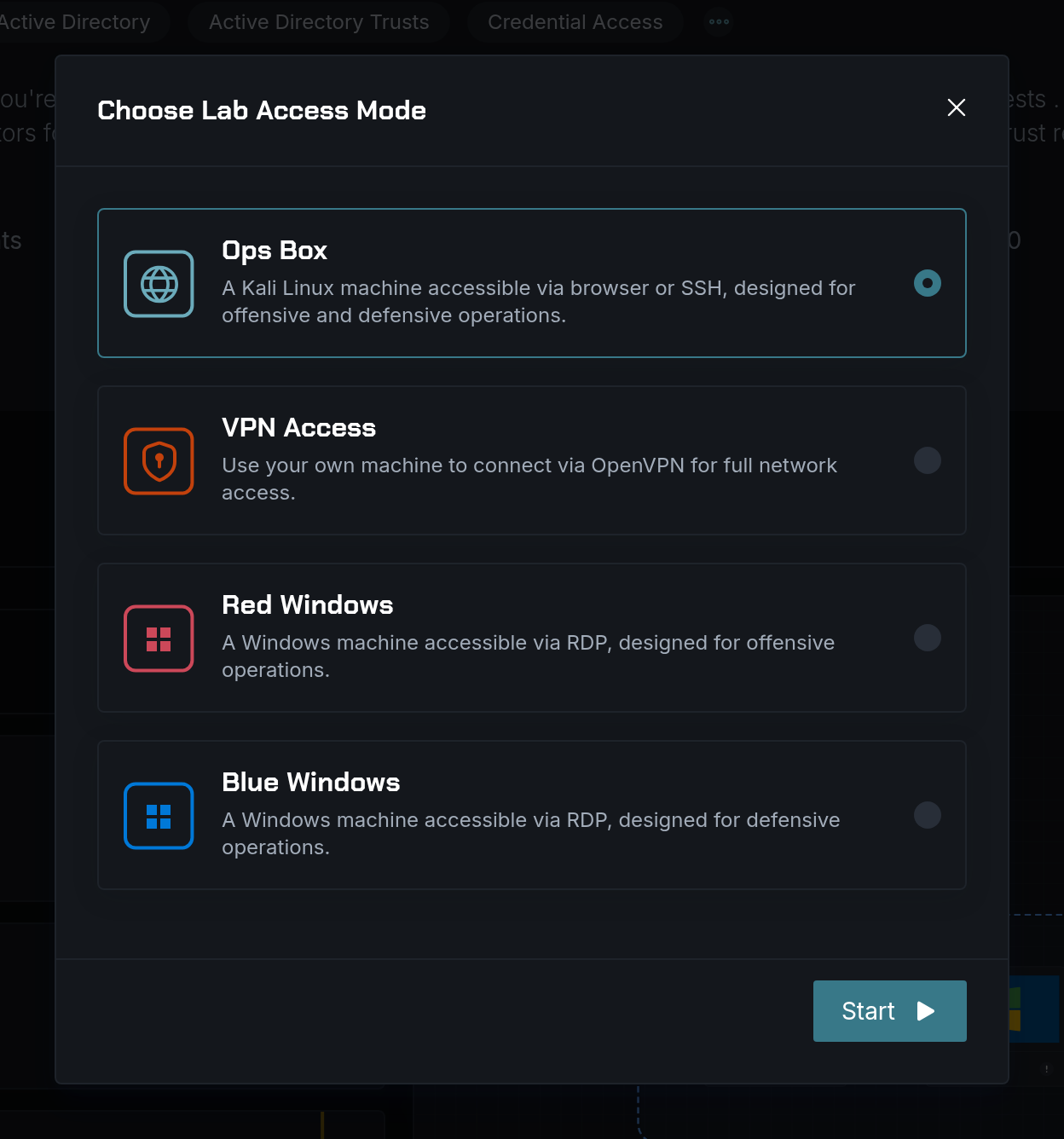The width and height of the screenshot is (1064, 1139).
Task: Select the VPN Access radio button
Action: (928, 460)
